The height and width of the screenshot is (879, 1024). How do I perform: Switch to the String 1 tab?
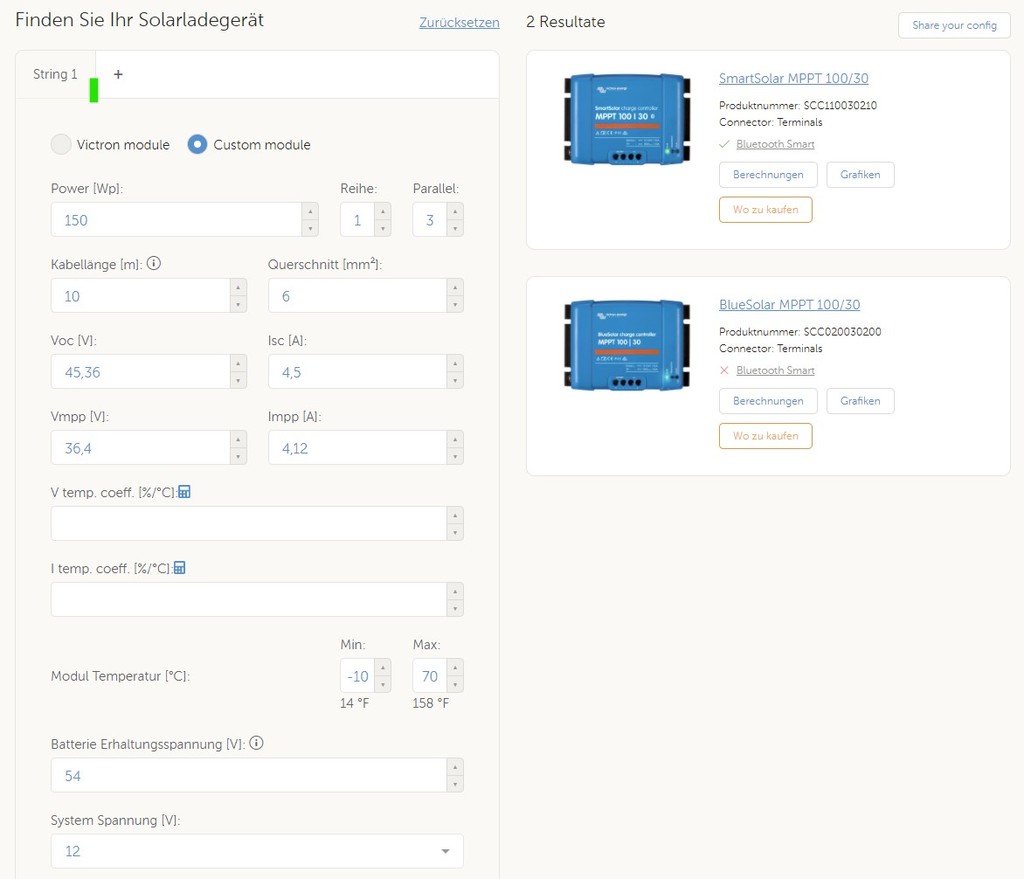click(x=55, y=74)
